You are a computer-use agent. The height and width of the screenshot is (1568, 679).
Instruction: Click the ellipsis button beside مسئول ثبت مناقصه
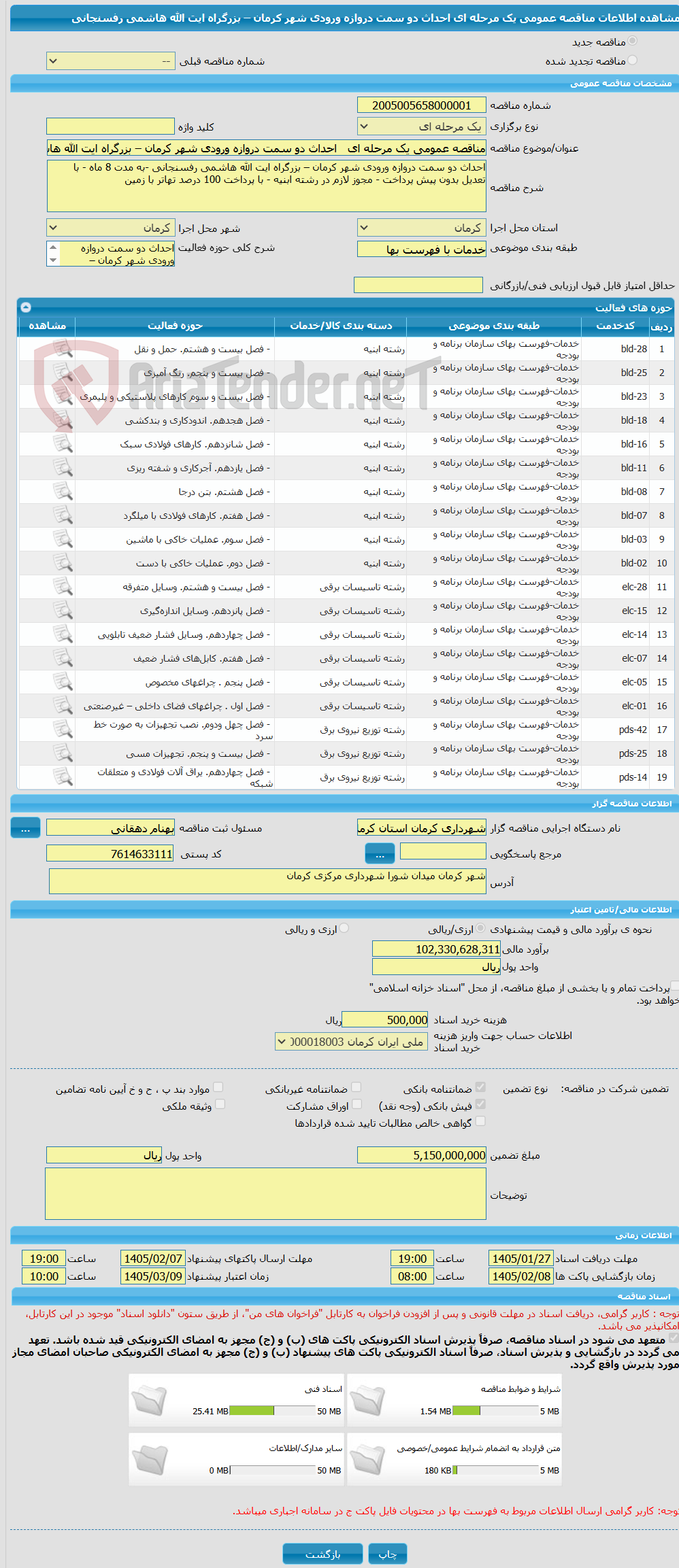25,828
